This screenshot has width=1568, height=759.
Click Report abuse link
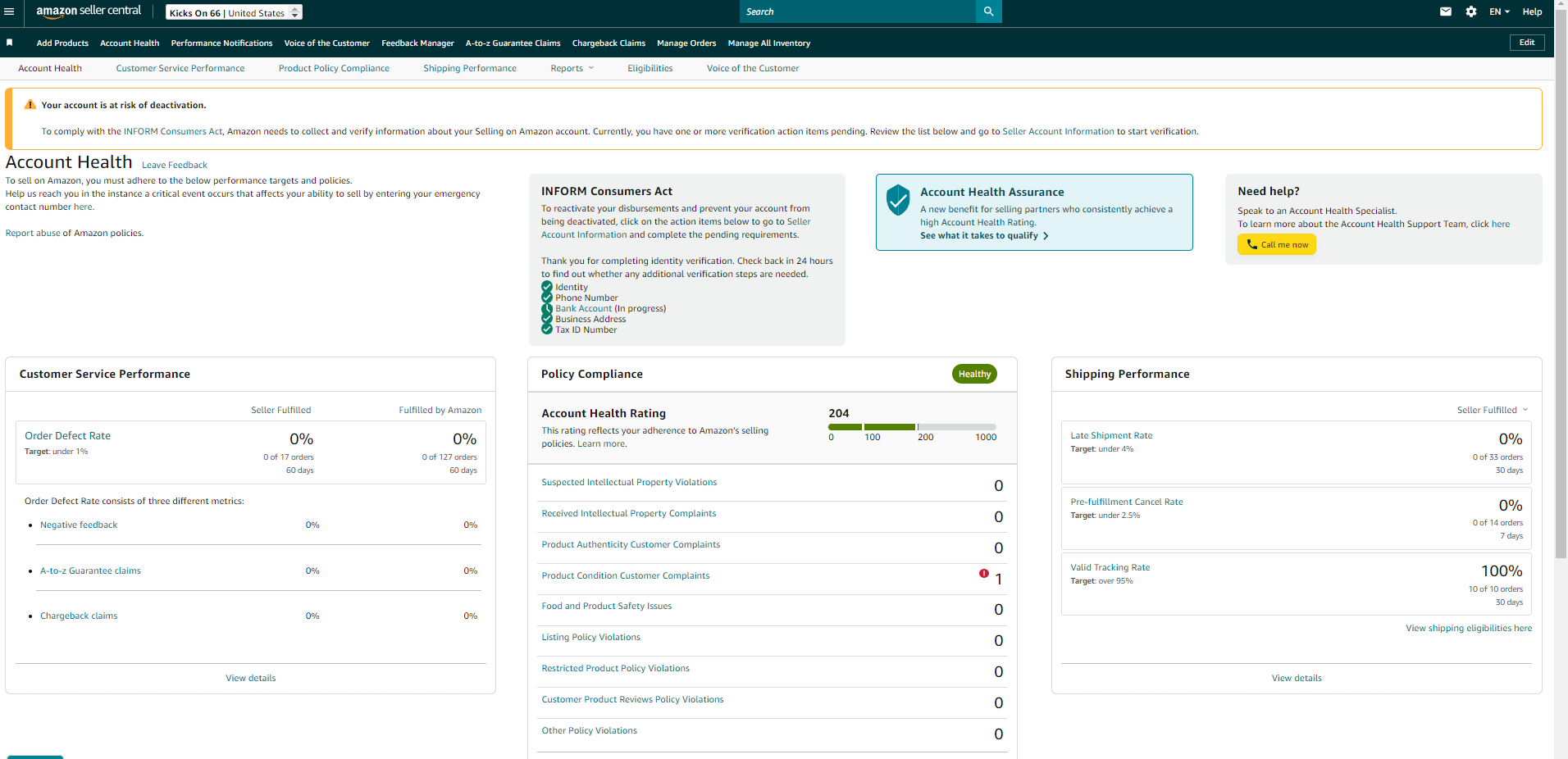(33, 233)
